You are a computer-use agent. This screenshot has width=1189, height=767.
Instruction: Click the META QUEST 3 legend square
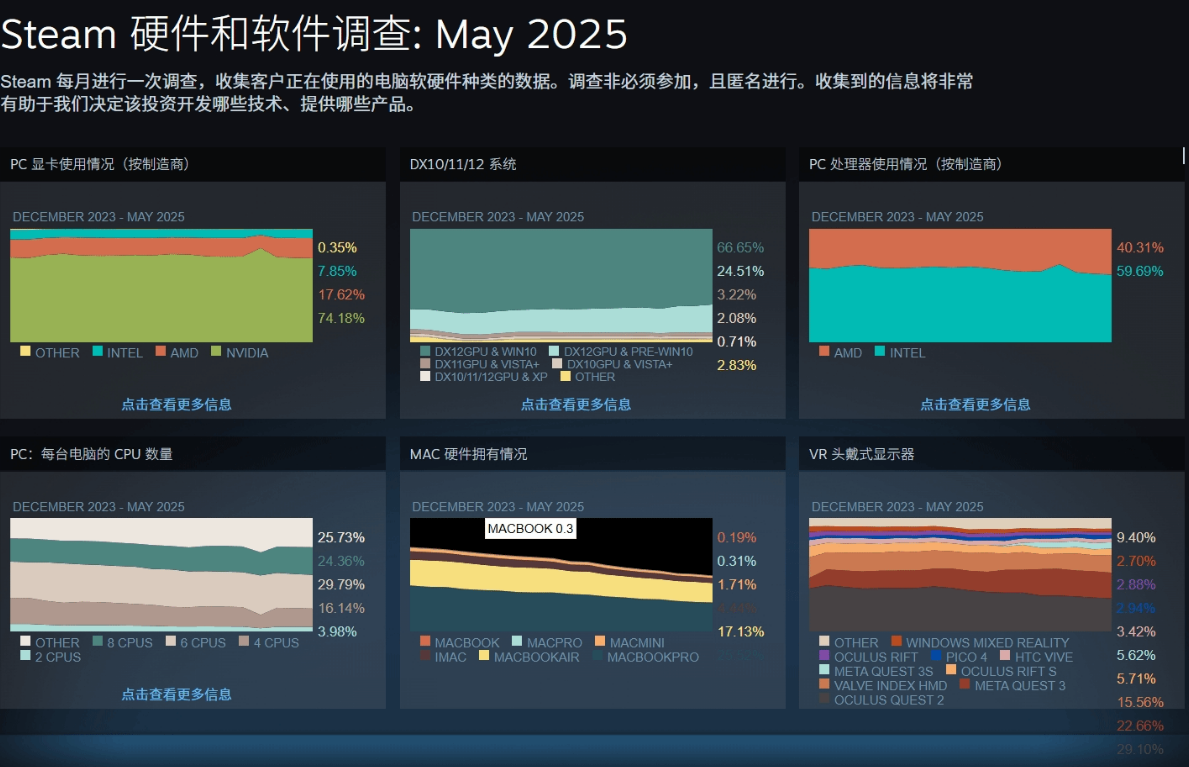tap(965, 684)
